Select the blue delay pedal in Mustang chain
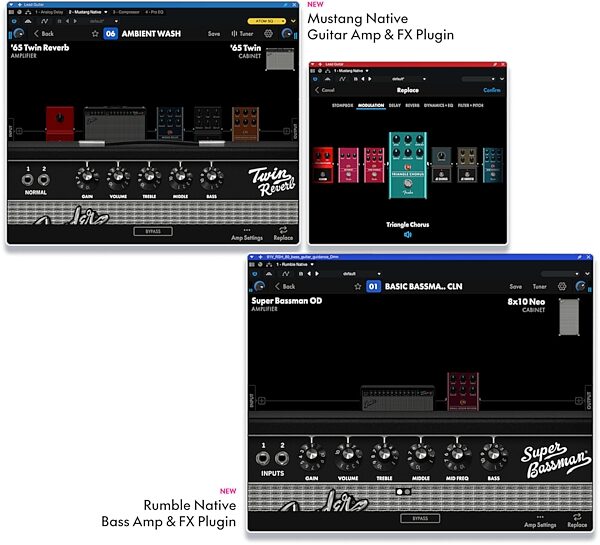Screen dimensions: 600x545 pos(170,124)
